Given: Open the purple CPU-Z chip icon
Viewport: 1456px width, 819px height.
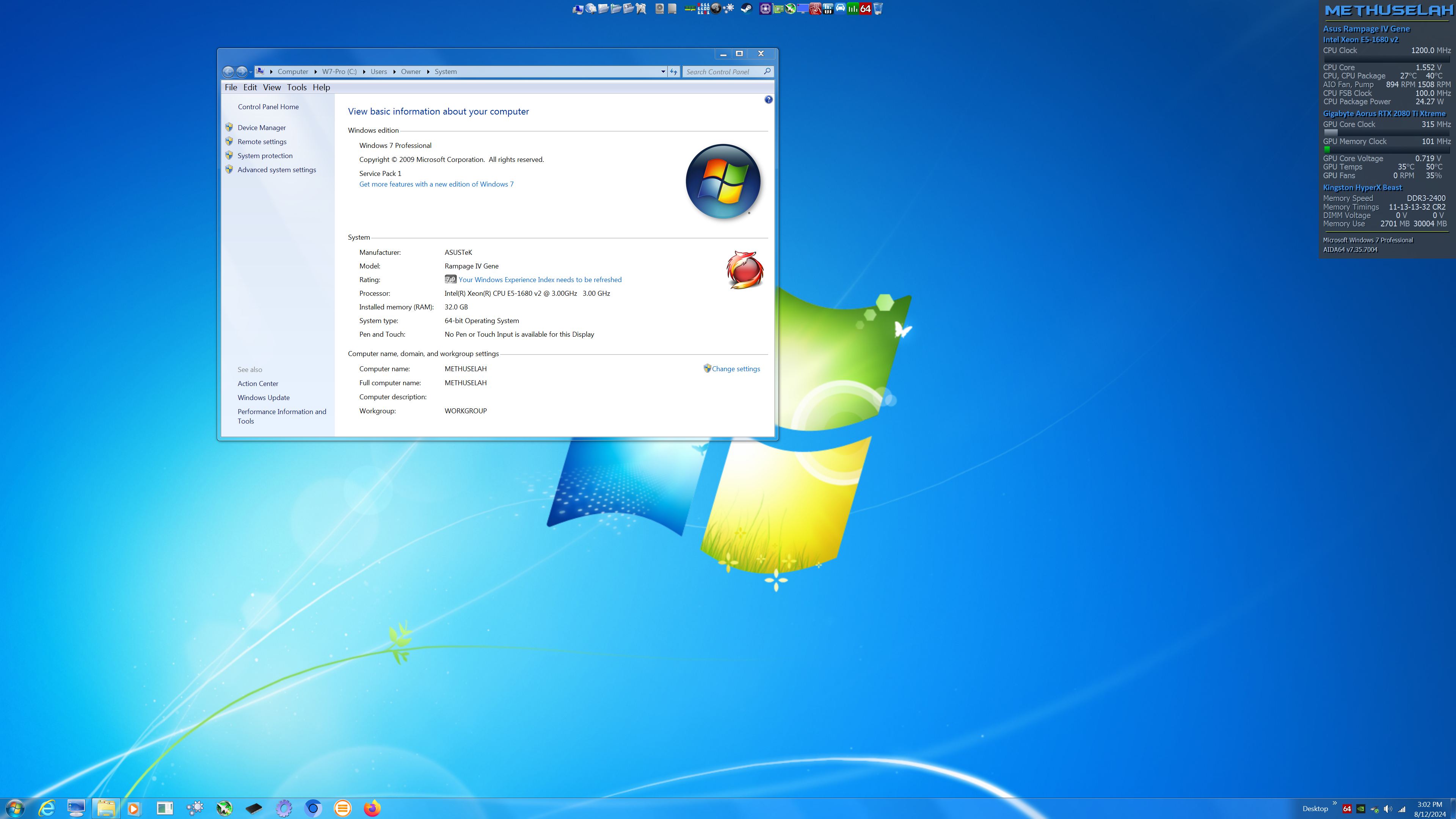Looking at the screenshot, I should [765, 8].
